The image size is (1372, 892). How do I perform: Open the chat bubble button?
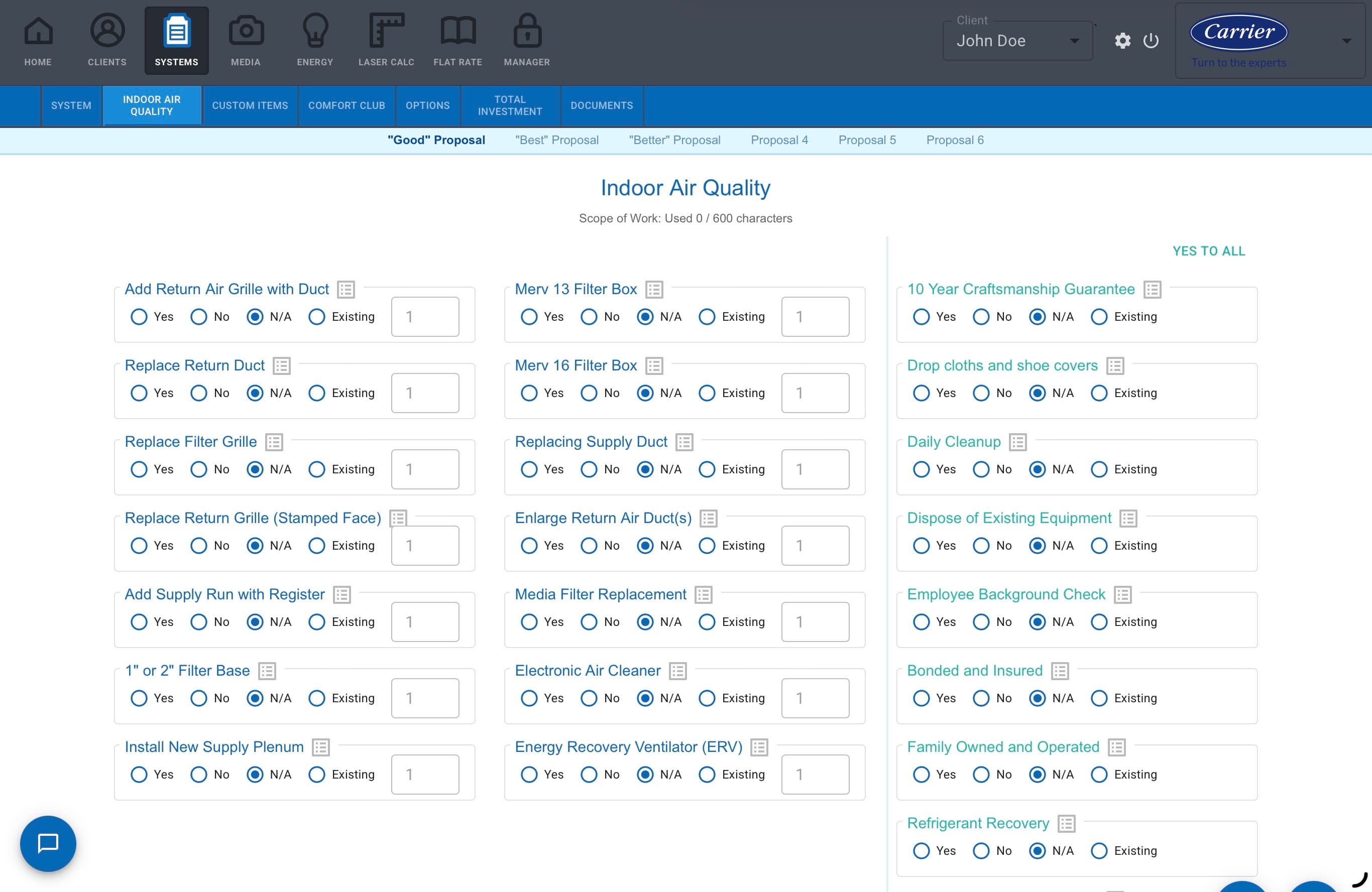(x=48, y=843)
